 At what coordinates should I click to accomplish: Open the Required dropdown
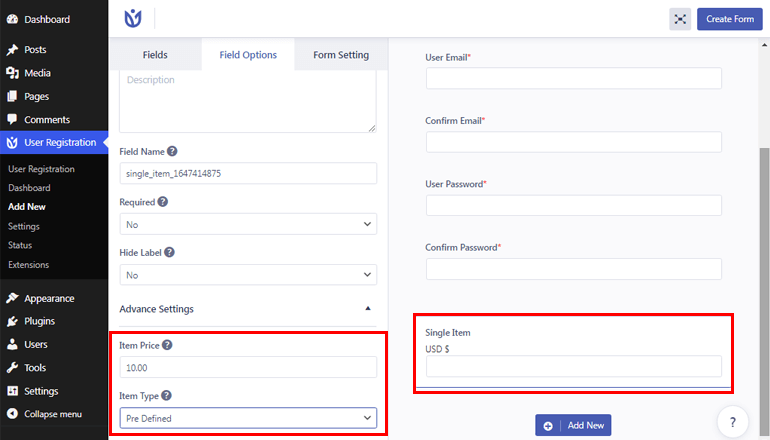click(248, 224)
